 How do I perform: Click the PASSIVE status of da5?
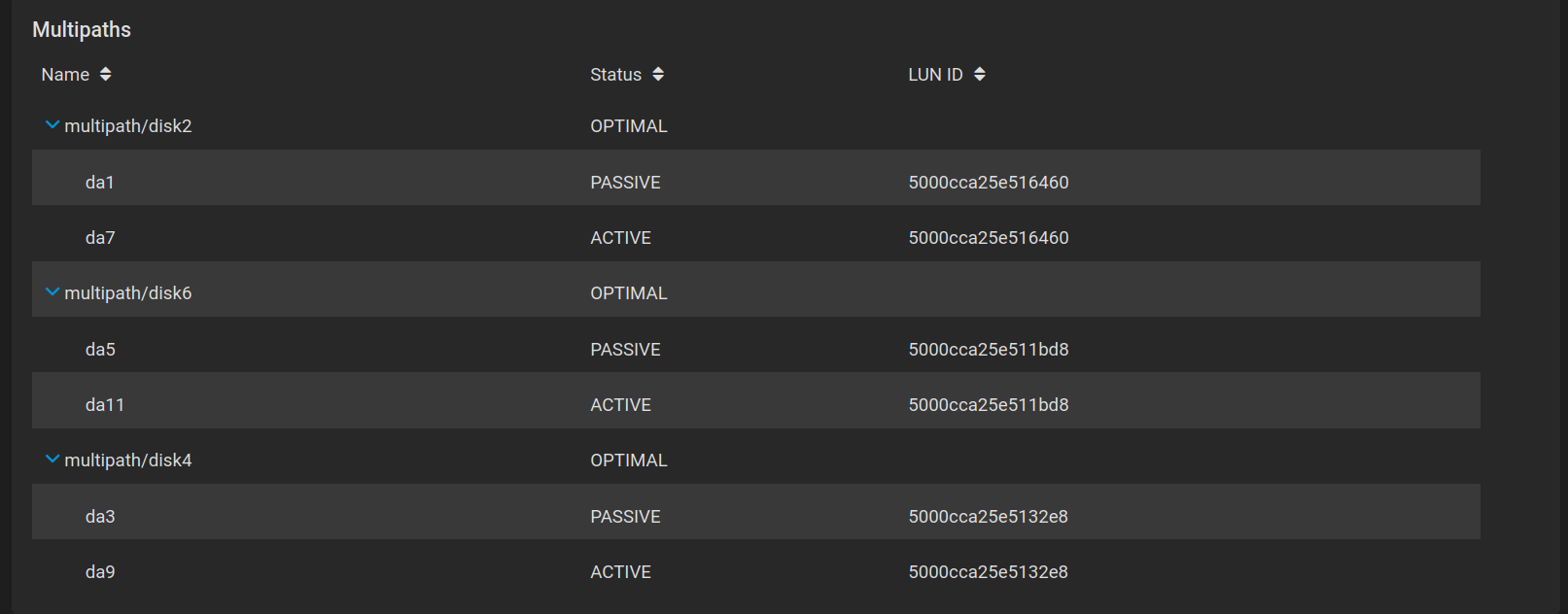coord(625,350)
